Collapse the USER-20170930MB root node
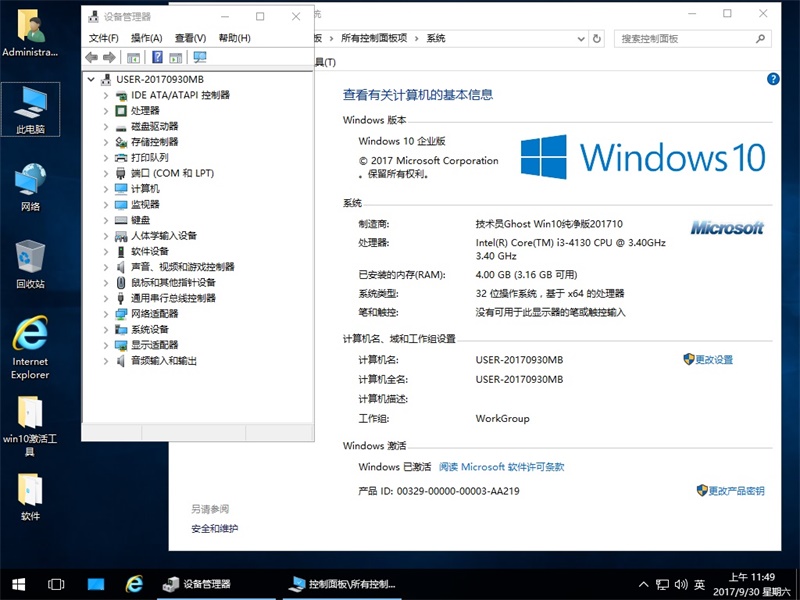 pos(91,79)
